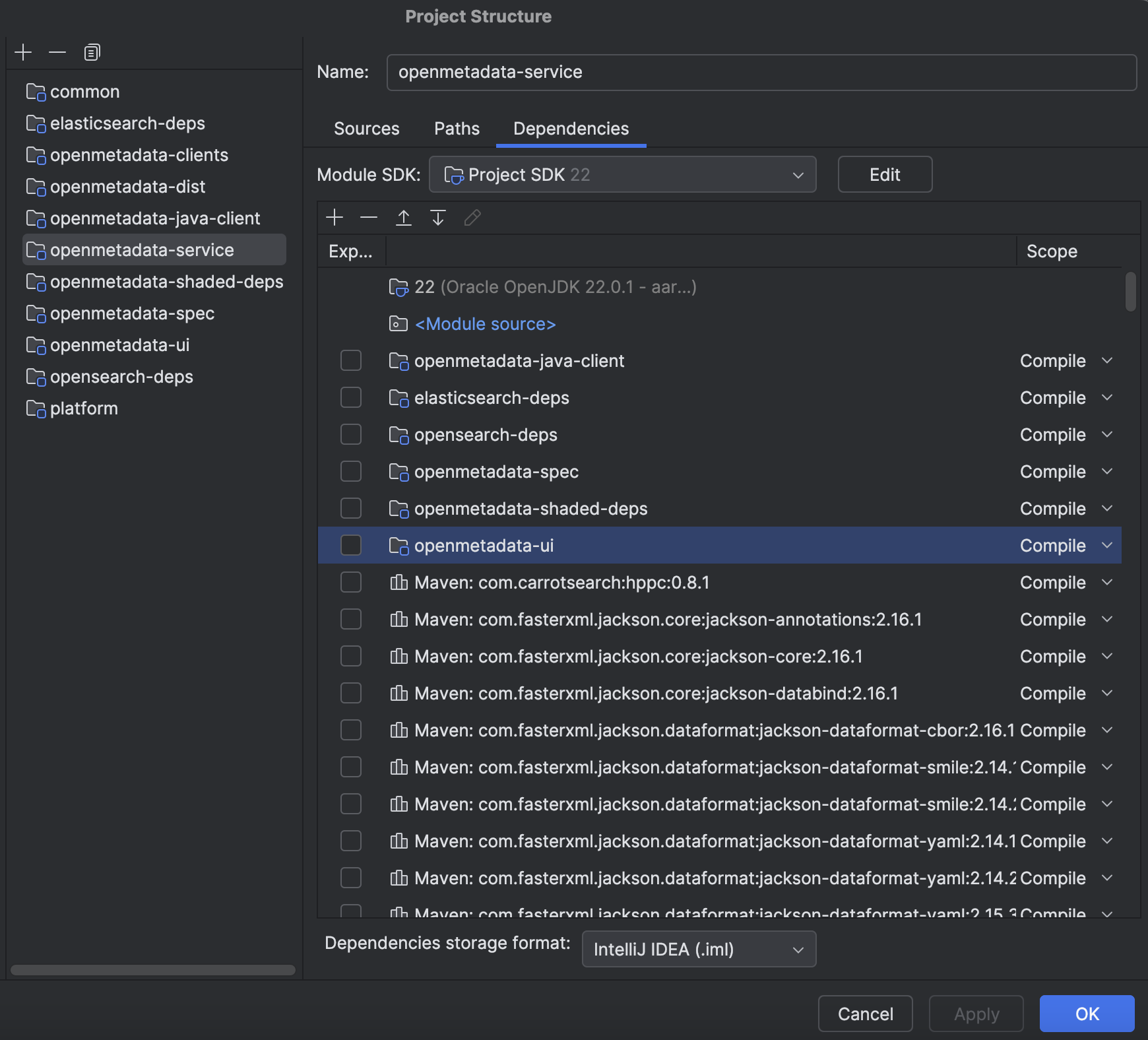Click the Add dependency plus icon
This screenshot has width=1148, height=1040.
[x=336, y=218]
